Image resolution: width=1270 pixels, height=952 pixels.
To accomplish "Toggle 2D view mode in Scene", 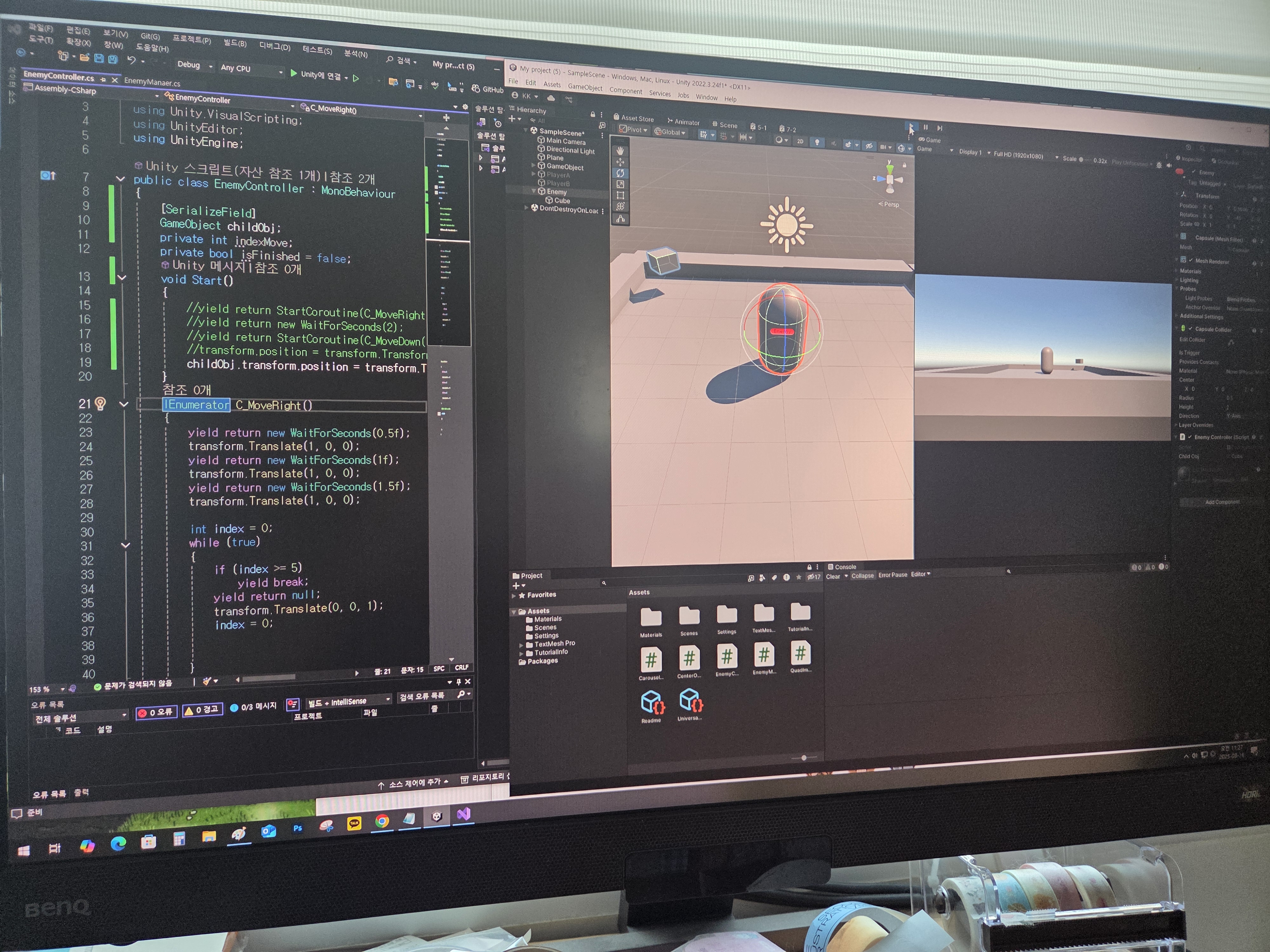I will [800, 141].
